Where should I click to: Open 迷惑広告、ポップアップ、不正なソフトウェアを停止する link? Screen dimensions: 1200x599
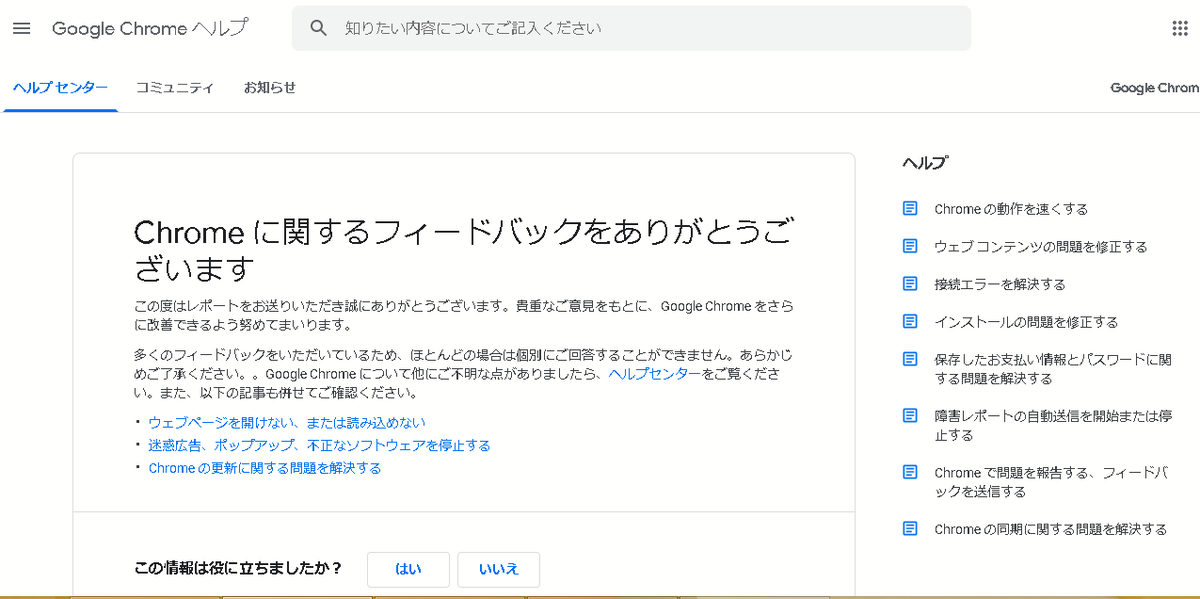pos(319,445)
